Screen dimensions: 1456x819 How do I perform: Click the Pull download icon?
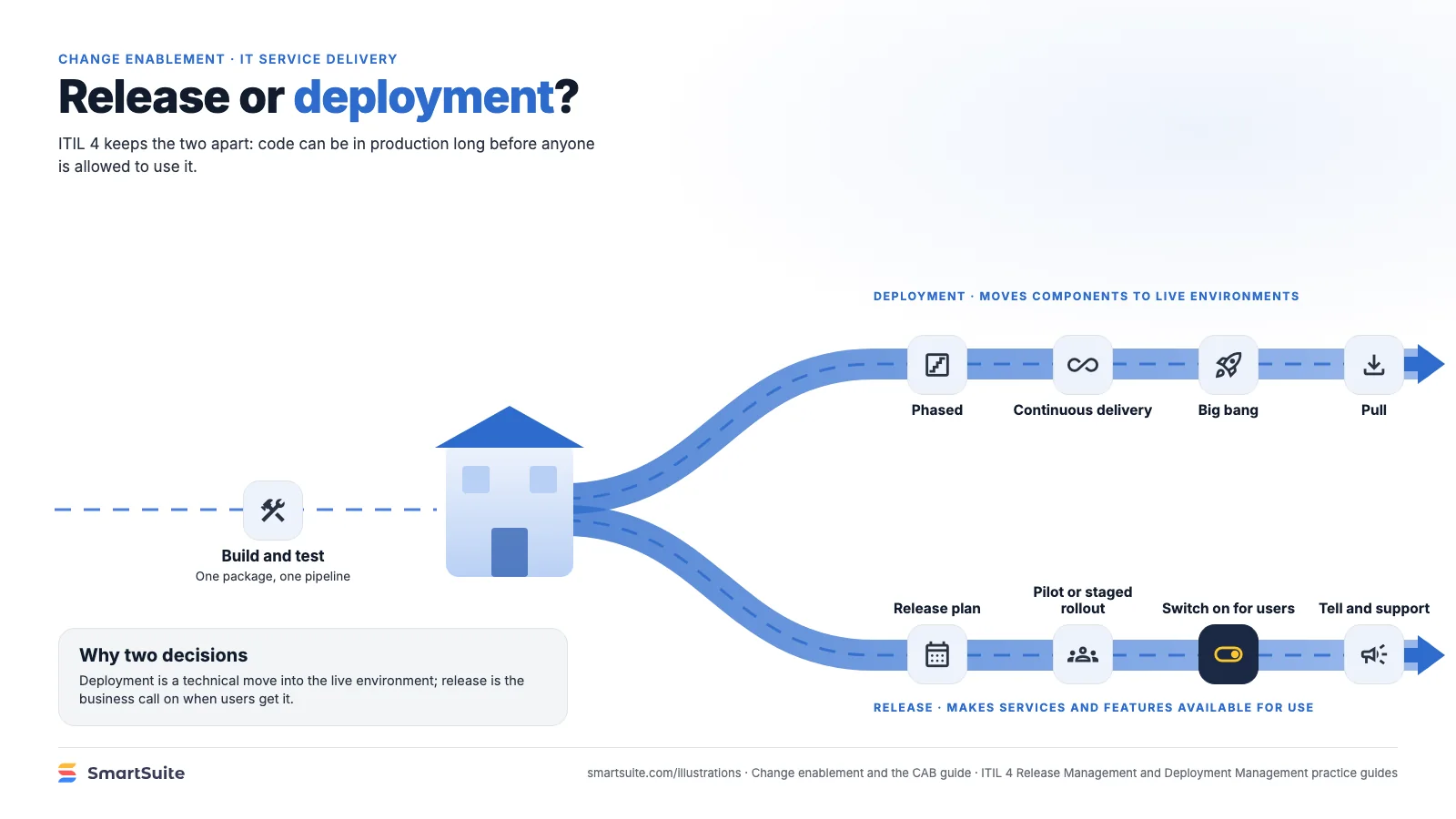coord(1374,365)
